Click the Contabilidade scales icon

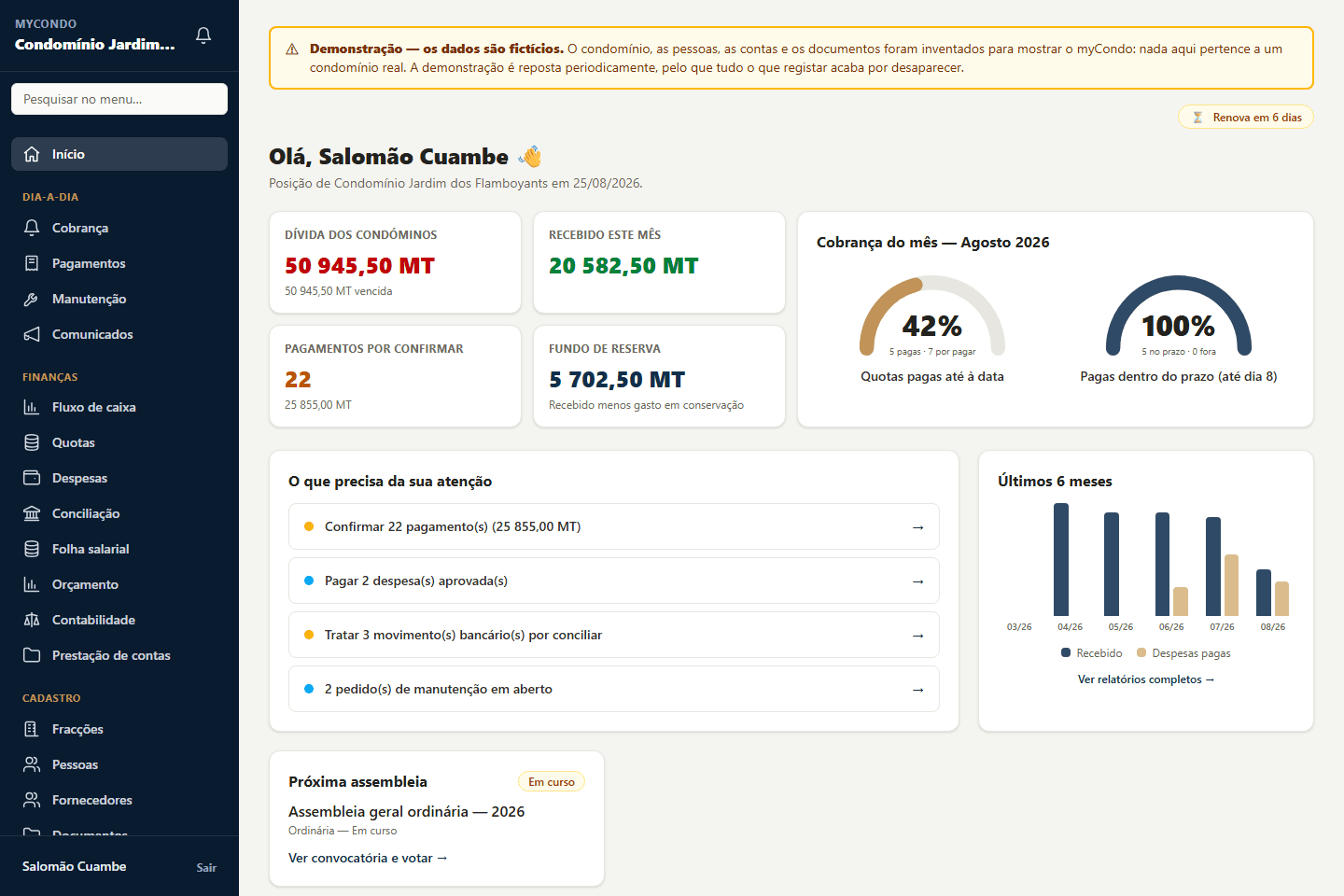(x=32, y=620)
